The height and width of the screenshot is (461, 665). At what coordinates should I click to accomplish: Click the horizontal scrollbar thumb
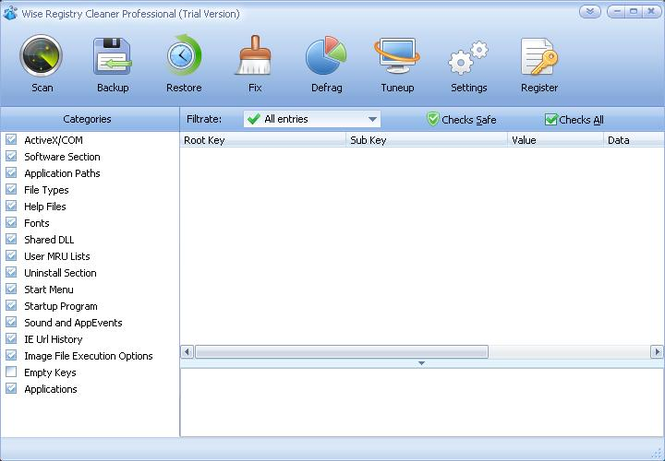pyautogui.click(x=341, y=352)
